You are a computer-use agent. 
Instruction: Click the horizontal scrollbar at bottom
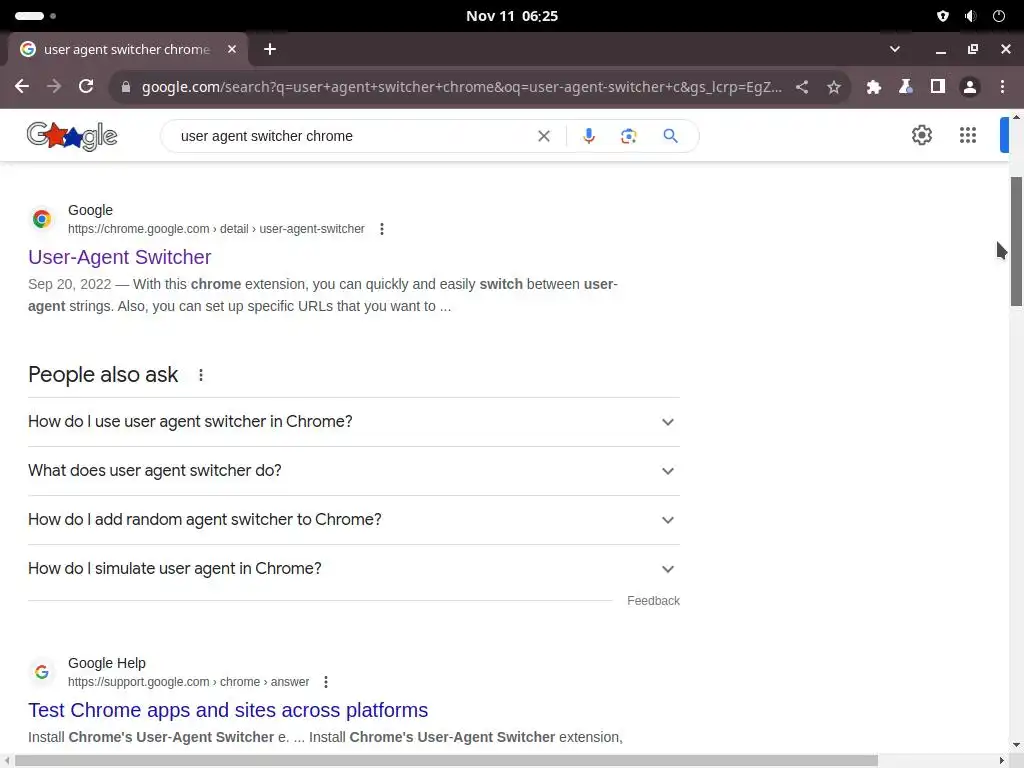(x=446, y=761)
